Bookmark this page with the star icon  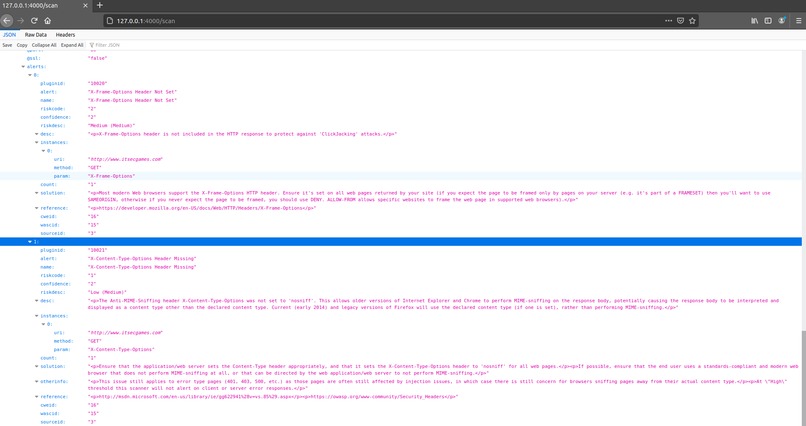(692, 21)
